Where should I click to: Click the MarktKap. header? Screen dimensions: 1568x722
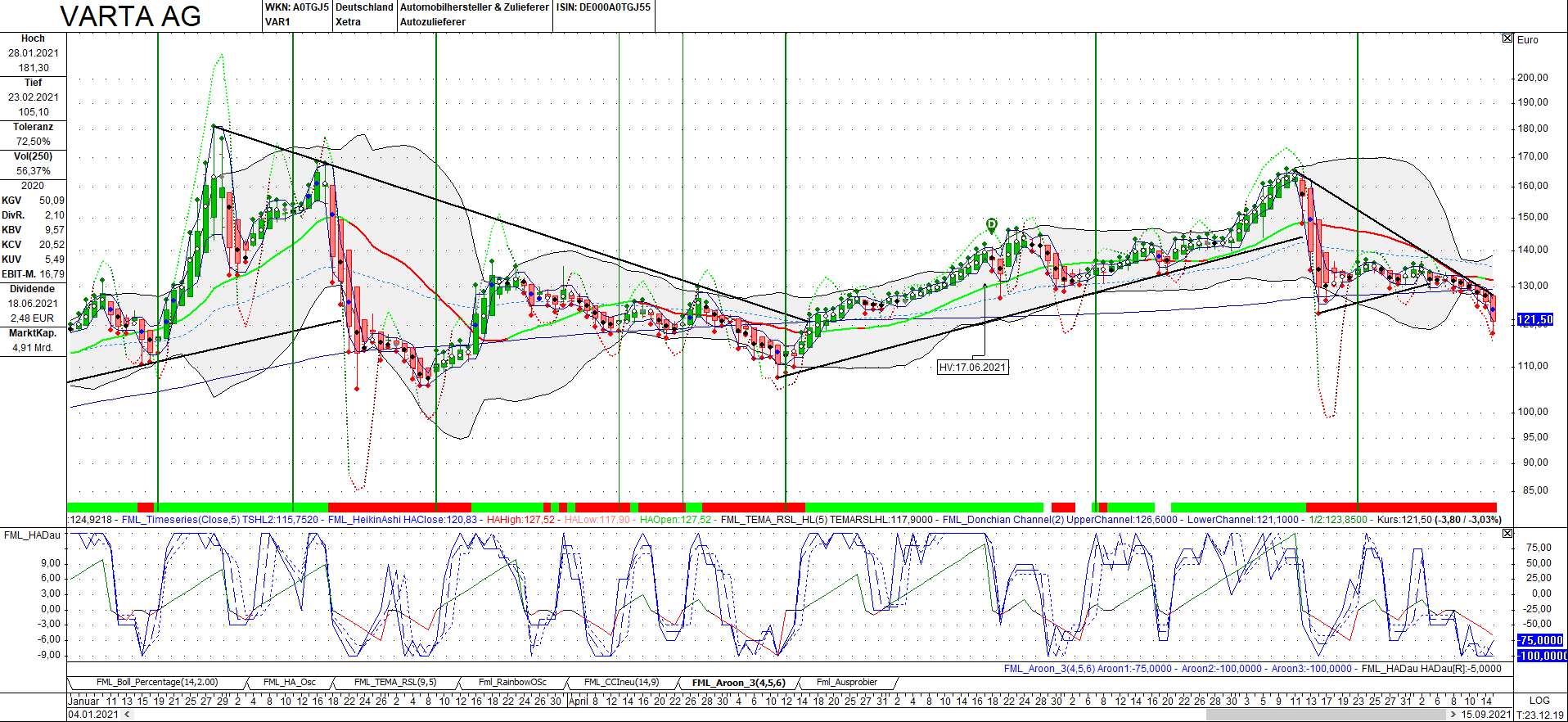[x=33, y=333]
